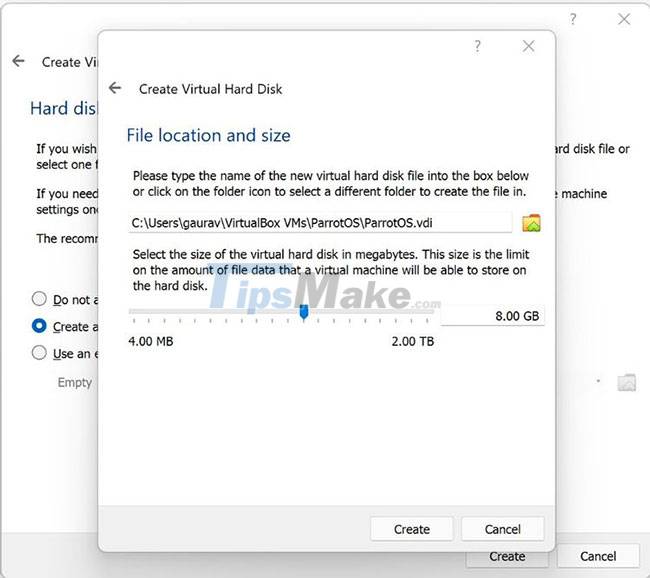Screen dimensions: 650x578
Task: Go back in Create Virtual Hard Disk dialog
Action: coord(115,88)
